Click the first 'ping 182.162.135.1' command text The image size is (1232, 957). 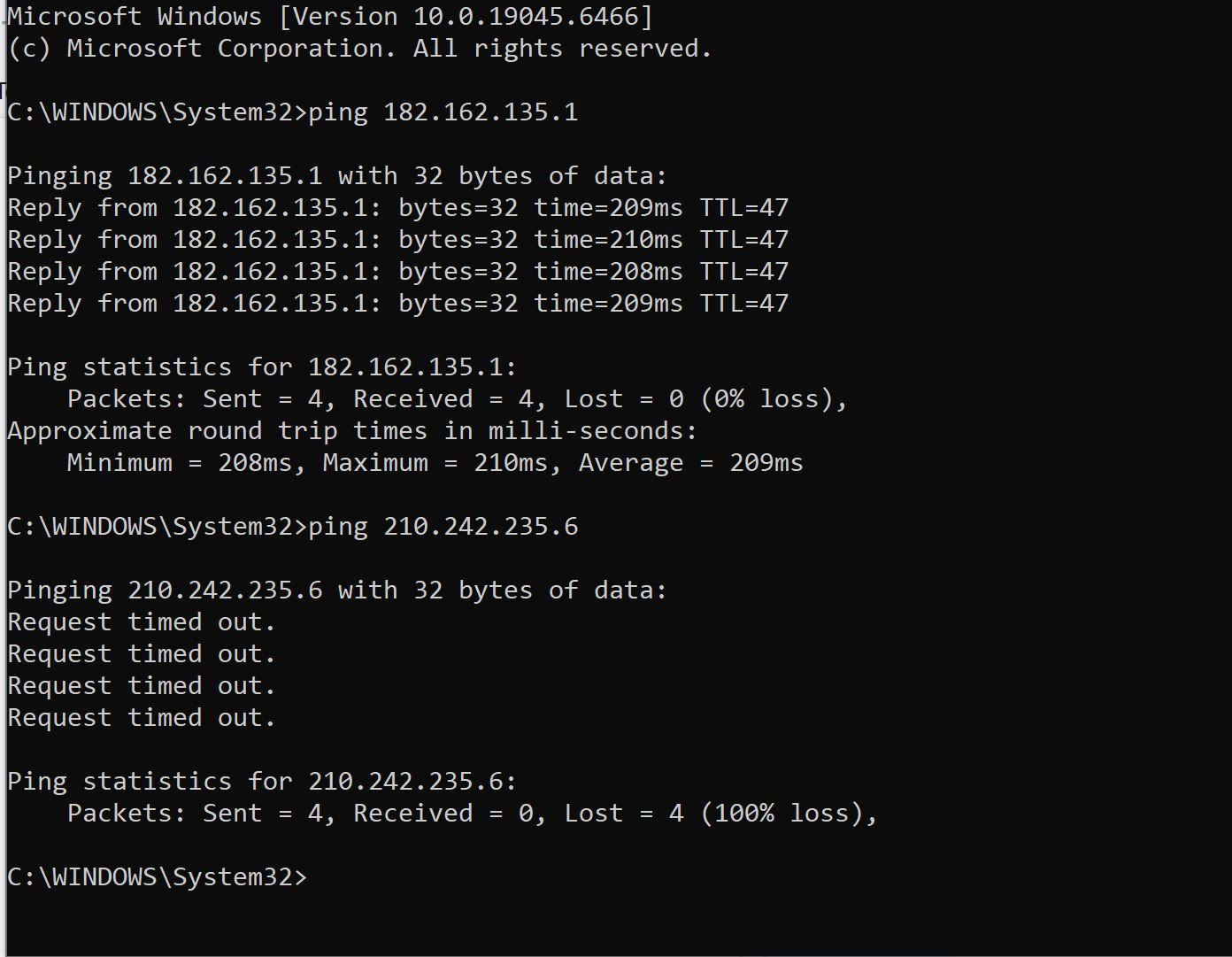pyautogui.click(x=443, y=112)
